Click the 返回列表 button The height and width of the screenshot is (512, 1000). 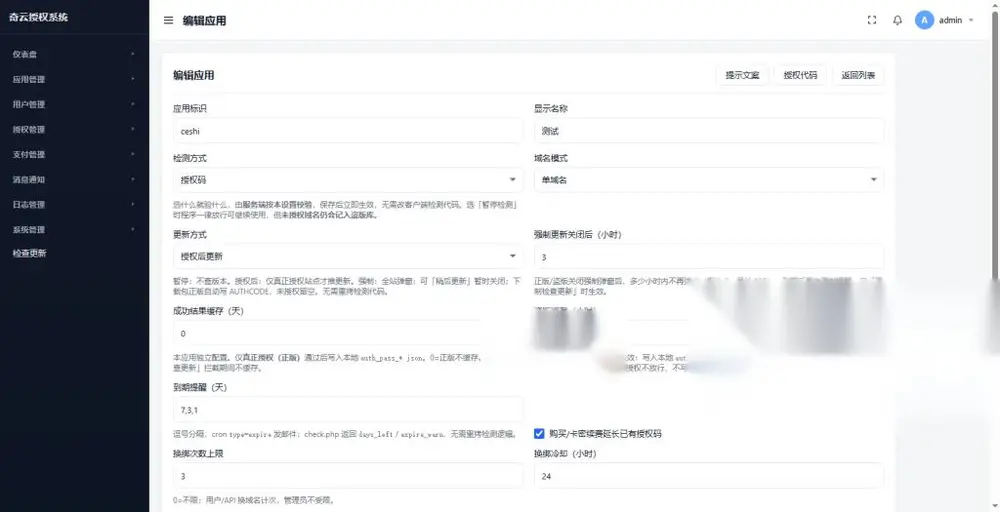pos(858,75)
